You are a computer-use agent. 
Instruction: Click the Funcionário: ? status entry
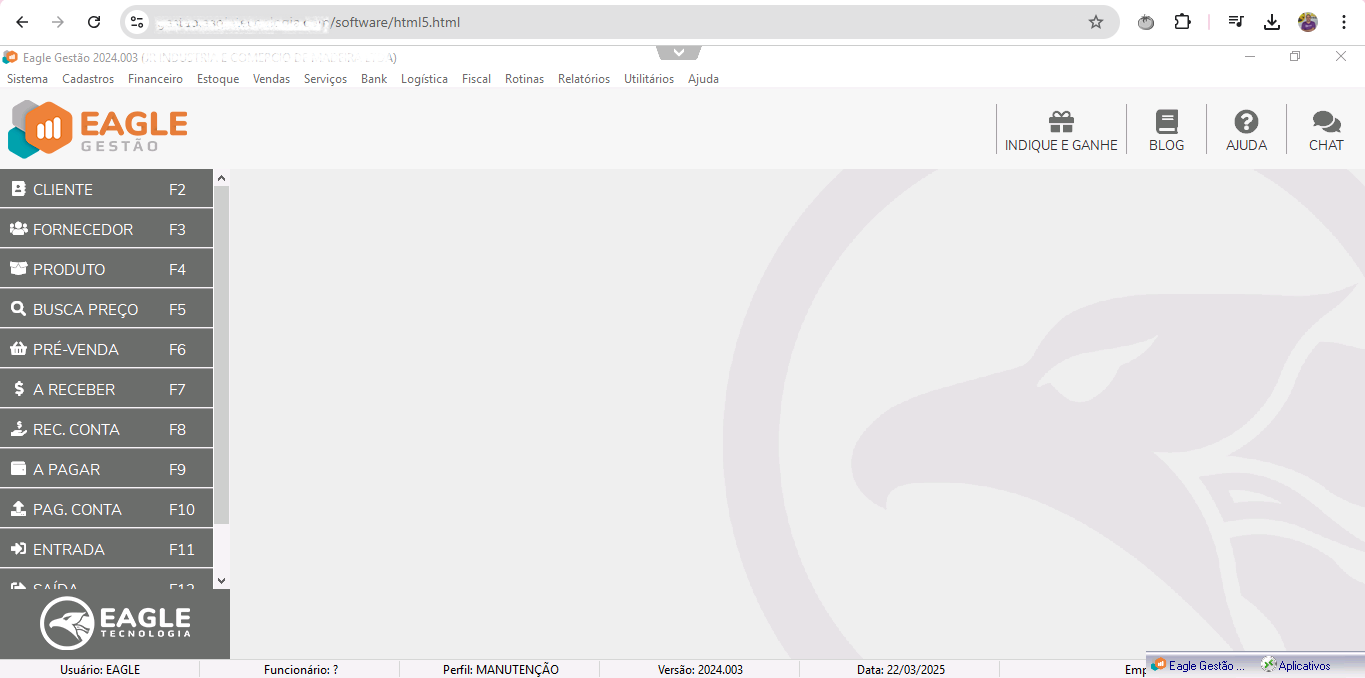pos(301,670)
